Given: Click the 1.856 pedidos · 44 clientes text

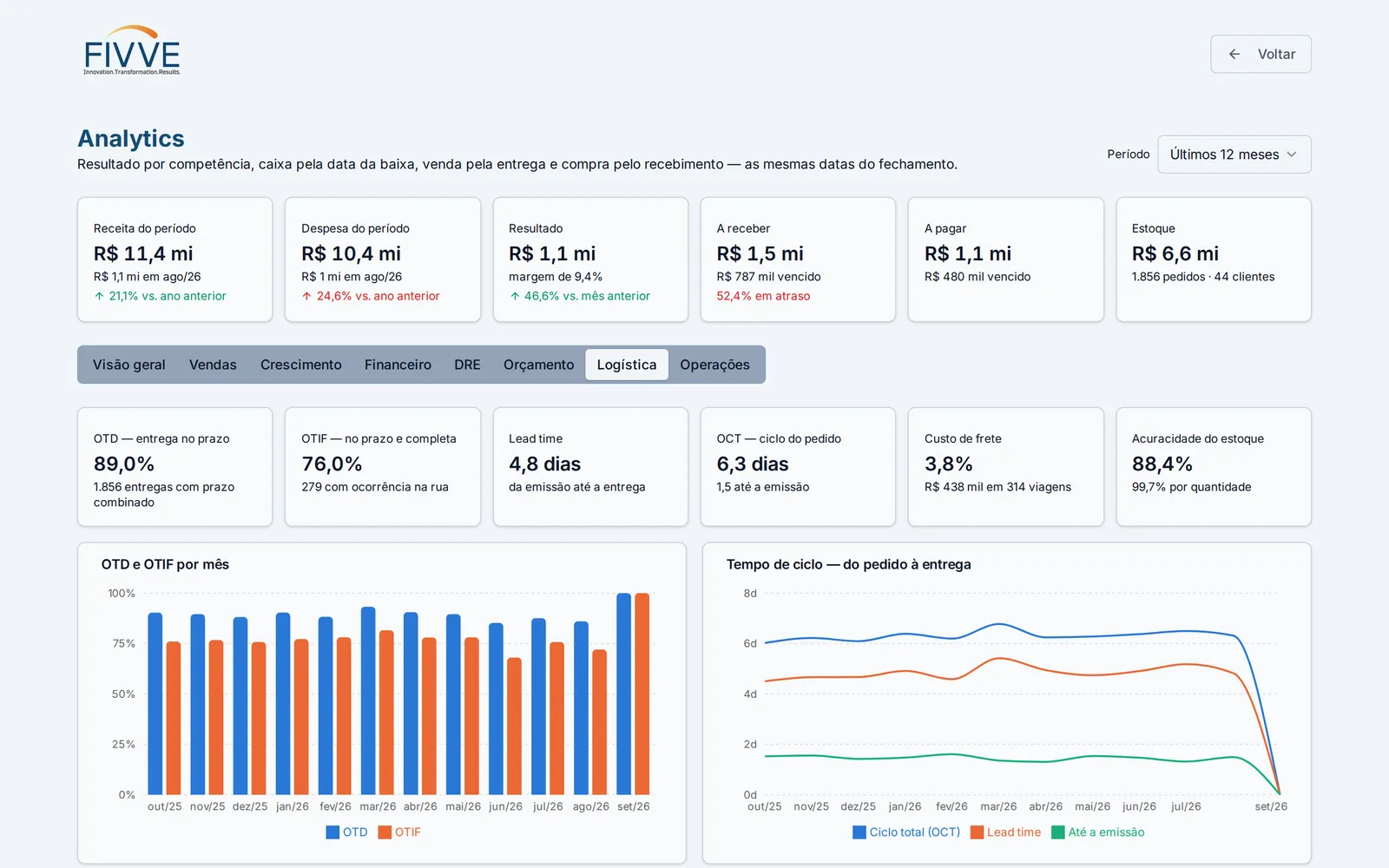Looking at the screenshot, I should point(1203,277).
